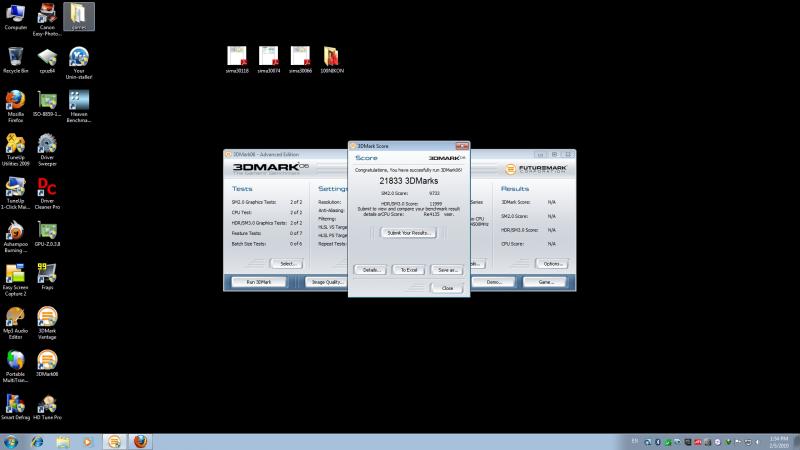Open Your Uninstaller shortcut
800x450 pixels.
pos(79,63)
